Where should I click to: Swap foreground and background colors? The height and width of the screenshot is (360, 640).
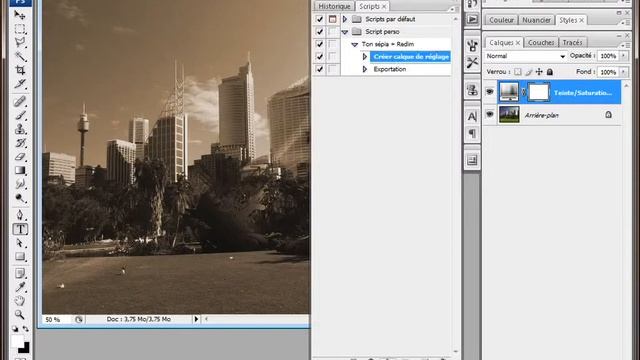coord(25,329)
